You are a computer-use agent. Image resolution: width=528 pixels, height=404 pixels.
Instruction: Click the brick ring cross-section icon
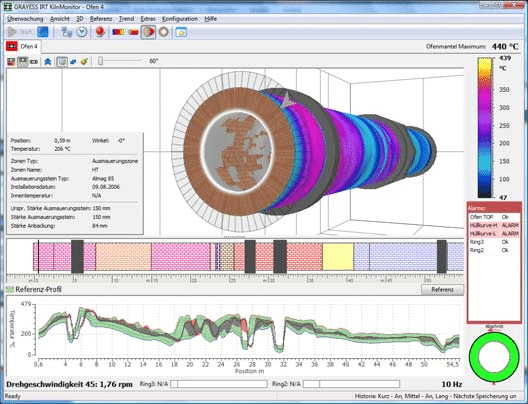point(164,32)
